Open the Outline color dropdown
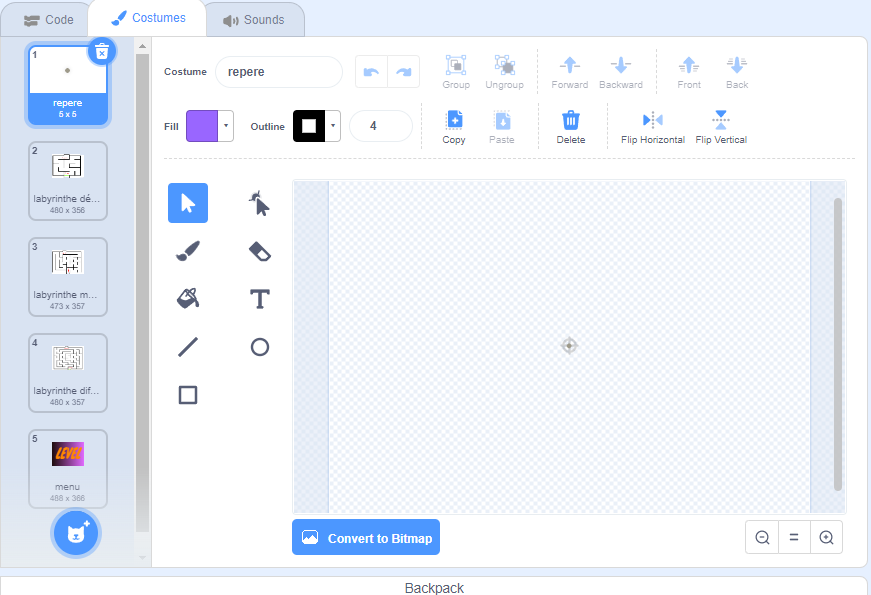The image size is (871, 595). (333, 126)
